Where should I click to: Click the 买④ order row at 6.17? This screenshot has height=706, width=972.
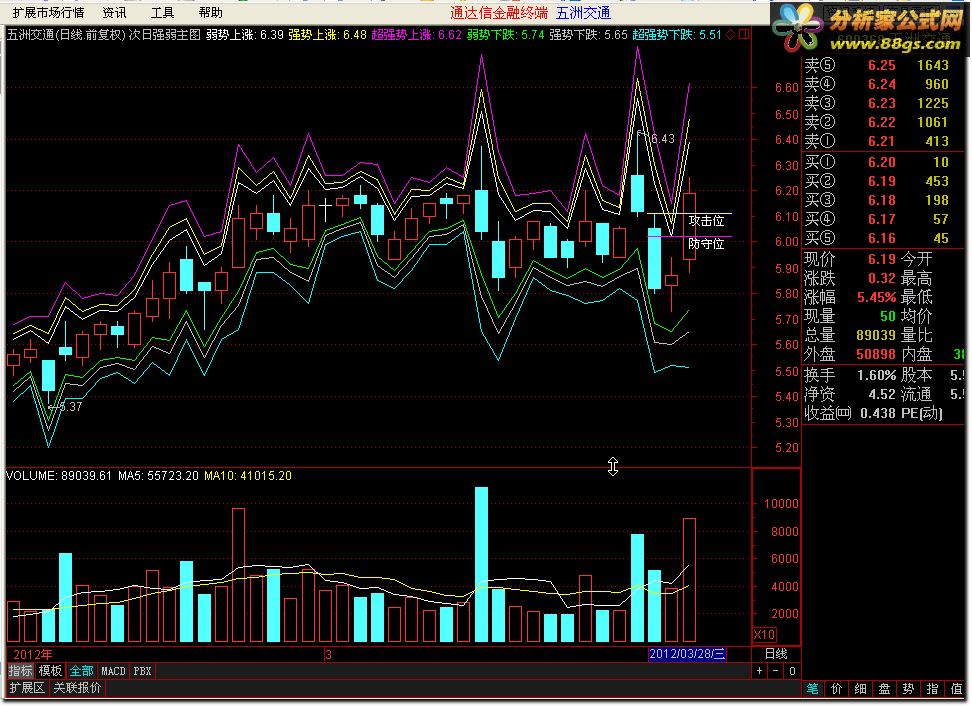877,219
